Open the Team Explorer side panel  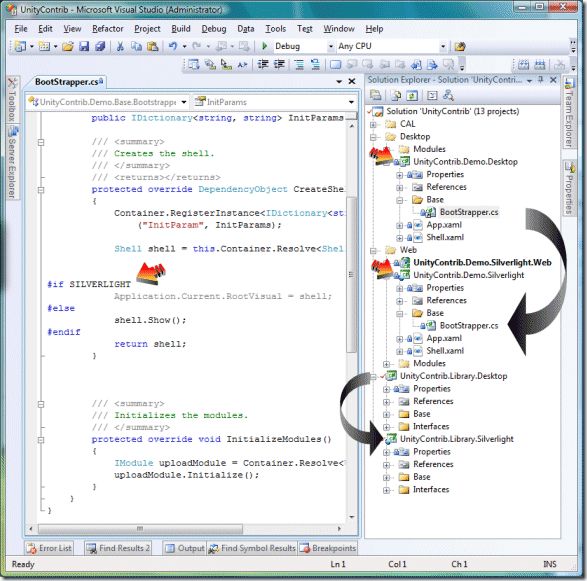click(569, 113)
